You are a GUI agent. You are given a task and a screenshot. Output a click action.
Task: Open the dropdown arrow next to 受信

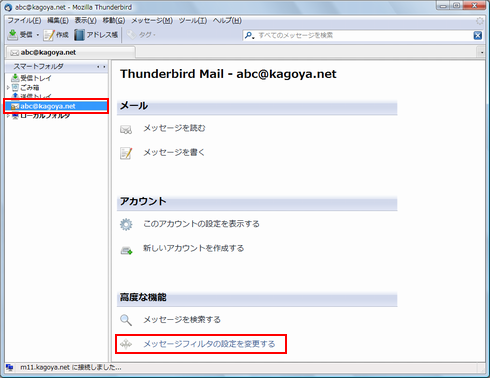click(x=38, y=35)
